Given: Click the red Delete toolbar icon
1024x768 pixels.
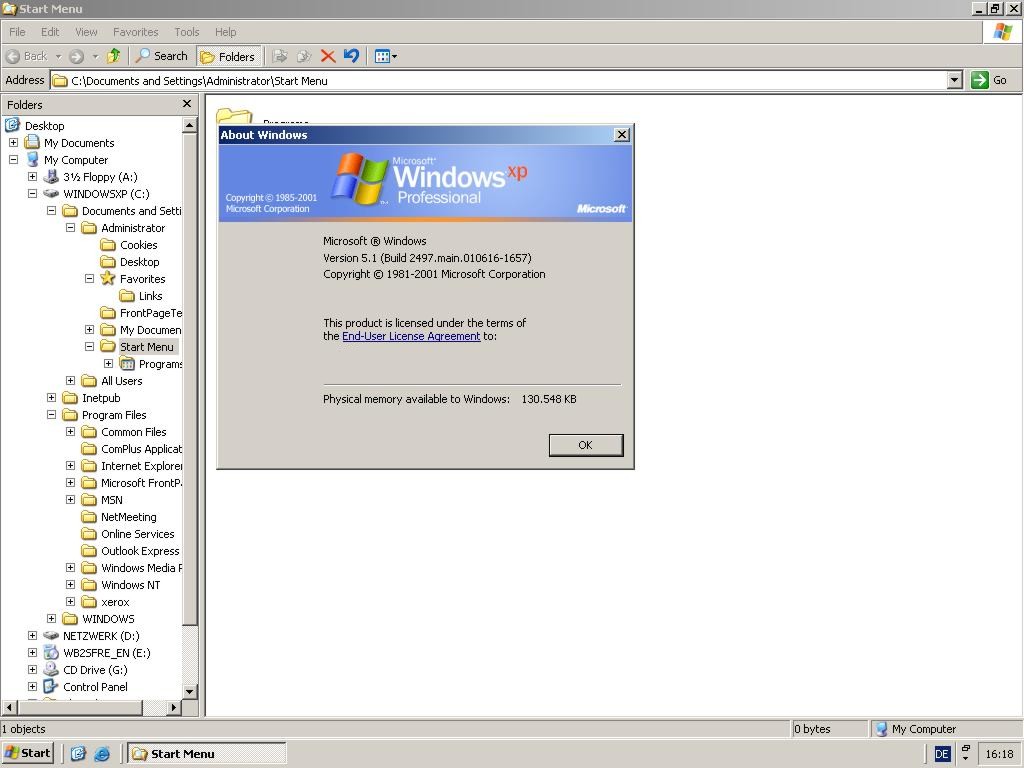Looking at the screenshot, I should pos(328,56).
